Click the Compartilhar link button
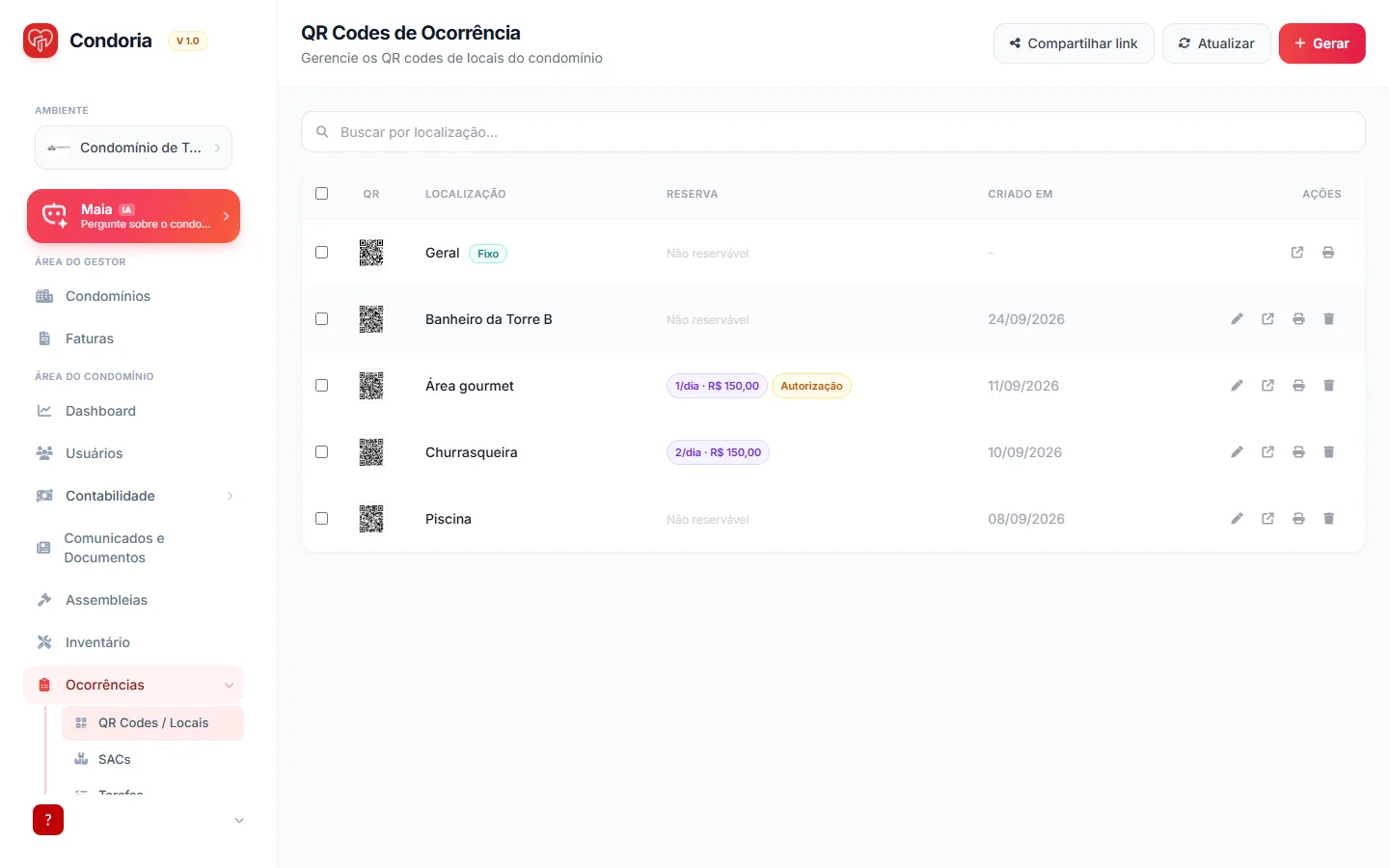Screen dimensions: 1389x868 click(x=1074, y=43)
